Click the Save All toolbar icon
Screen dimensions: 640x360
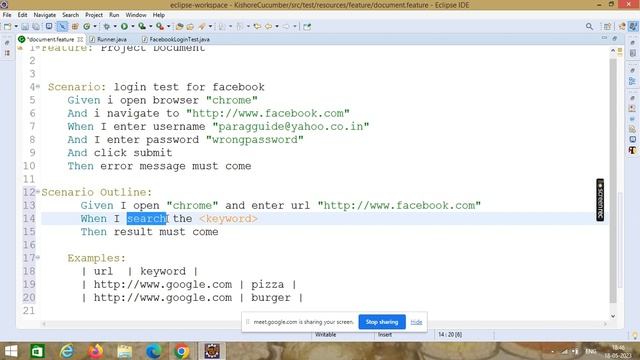pos(36,27)
